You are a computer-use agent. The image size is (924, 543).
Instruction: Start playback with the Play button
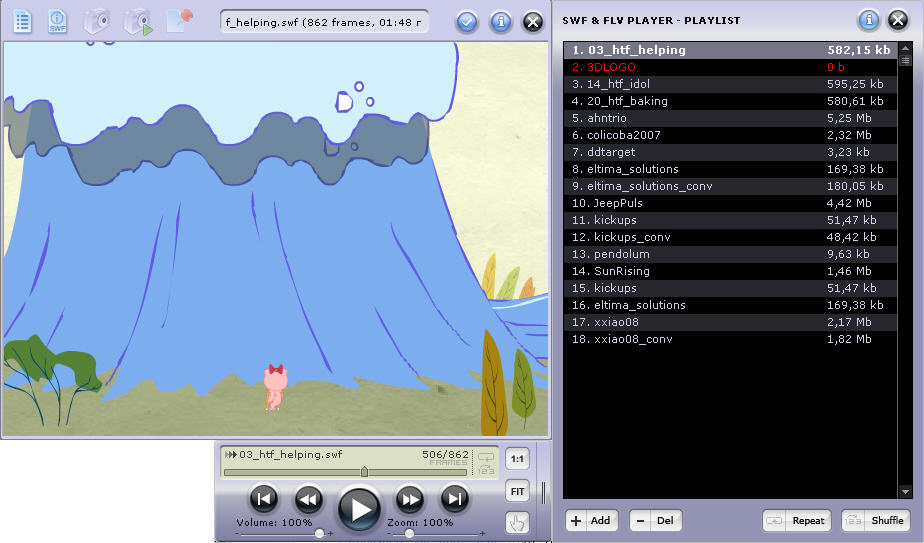tap(359, 509)
